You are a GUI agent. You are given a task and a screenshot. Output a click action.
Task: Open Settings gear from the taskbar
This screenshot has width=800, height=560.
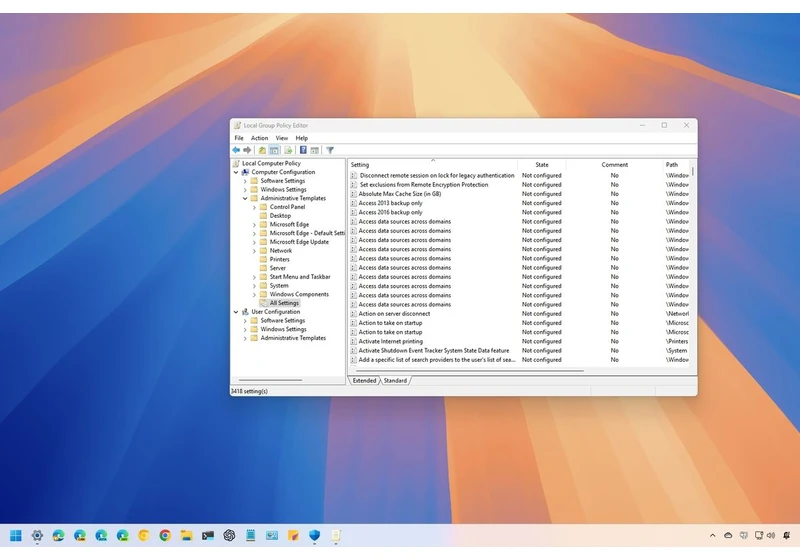37,536
